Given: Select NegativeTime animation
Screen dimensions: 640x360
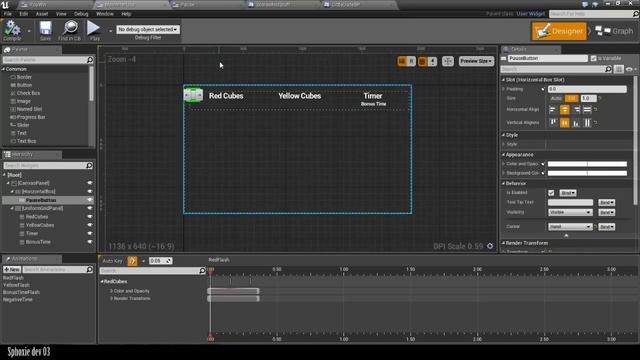Looking at the screenshot, I should 18,300.
